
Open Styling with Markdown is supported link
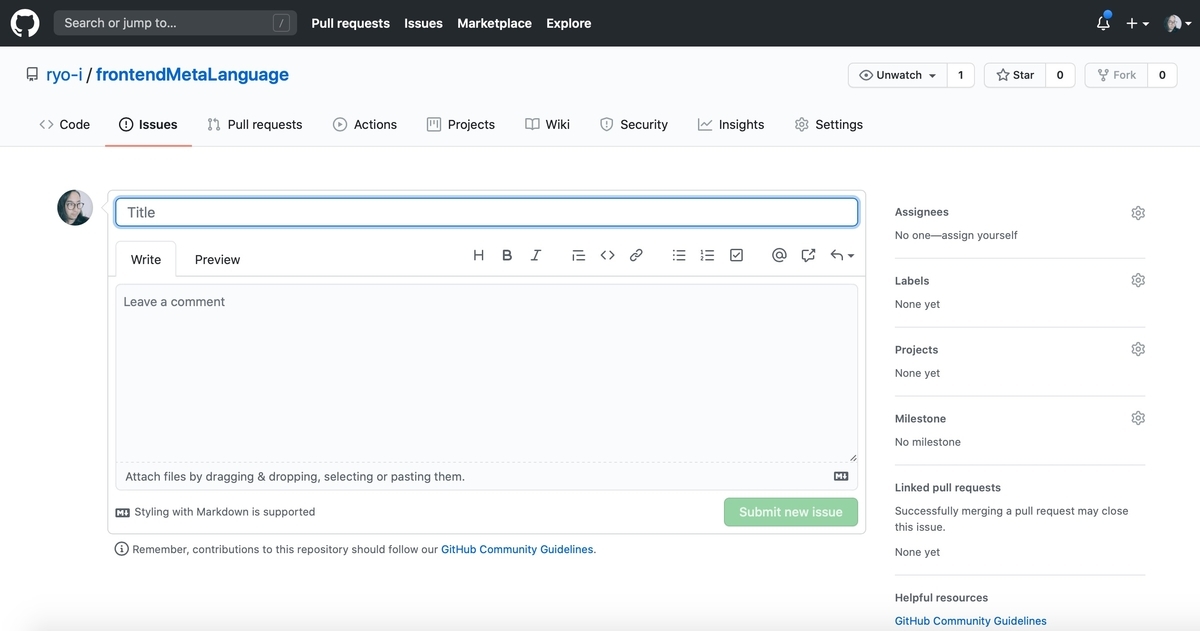pos(216,512)
